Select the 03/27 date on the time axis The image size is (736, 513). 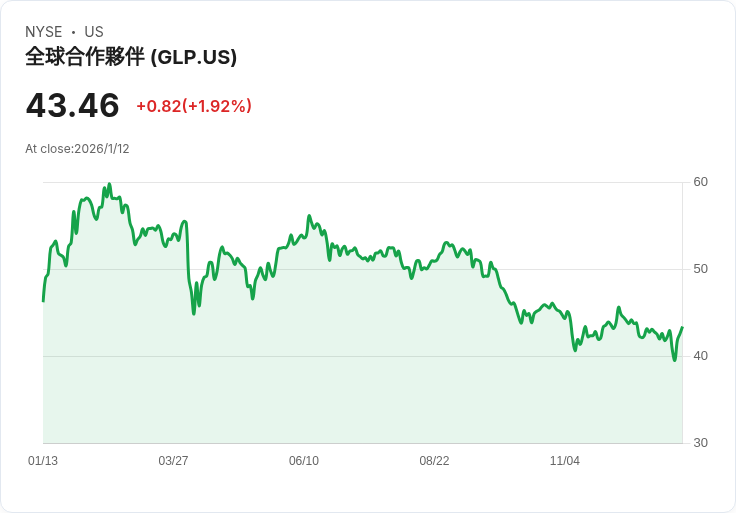[173, 461]
